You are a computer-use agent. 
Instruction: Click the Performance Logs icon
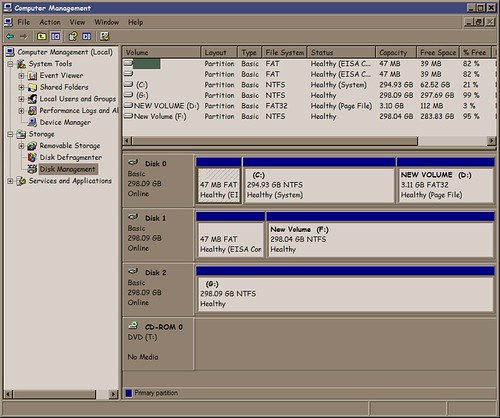coord(32,110)
